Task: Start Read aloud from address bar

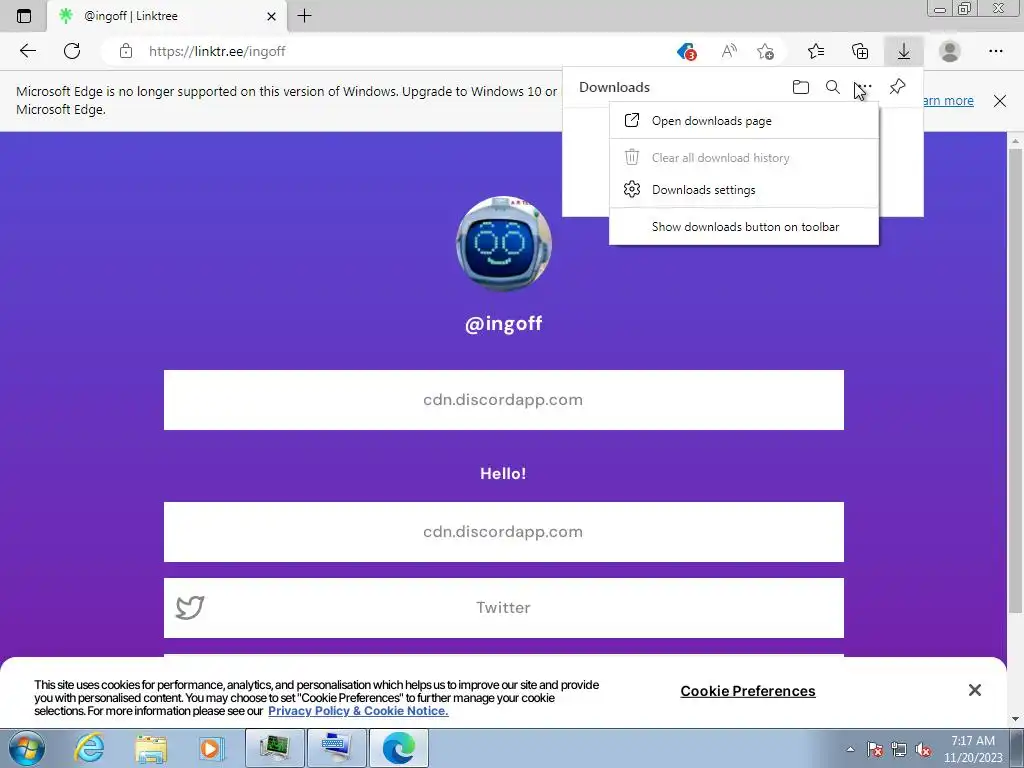Action: pyautogui.click(x=729, y=52)
